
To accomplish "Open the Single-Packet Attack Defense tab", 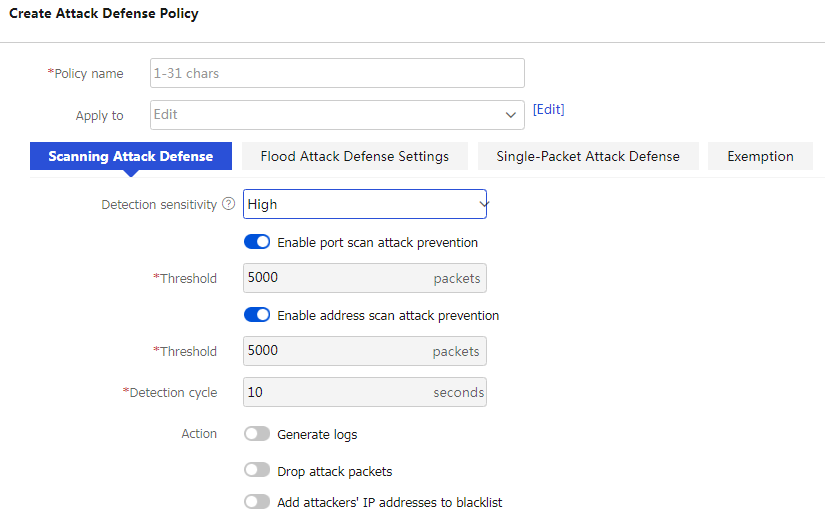I will (x=588, y=156).
